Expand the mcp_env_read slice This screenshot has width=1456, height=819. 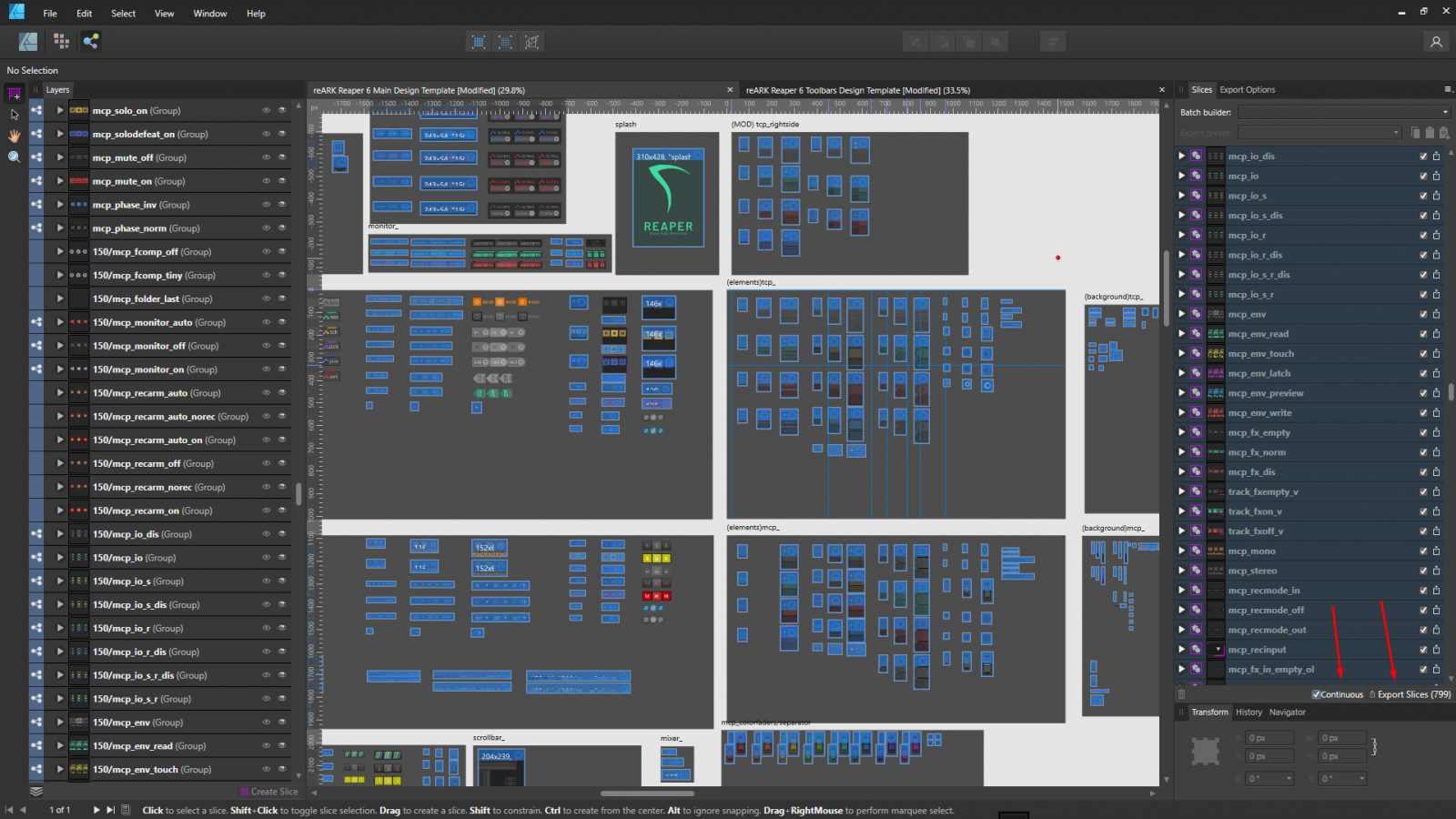pyautogui.click(x=1181, y=334)
